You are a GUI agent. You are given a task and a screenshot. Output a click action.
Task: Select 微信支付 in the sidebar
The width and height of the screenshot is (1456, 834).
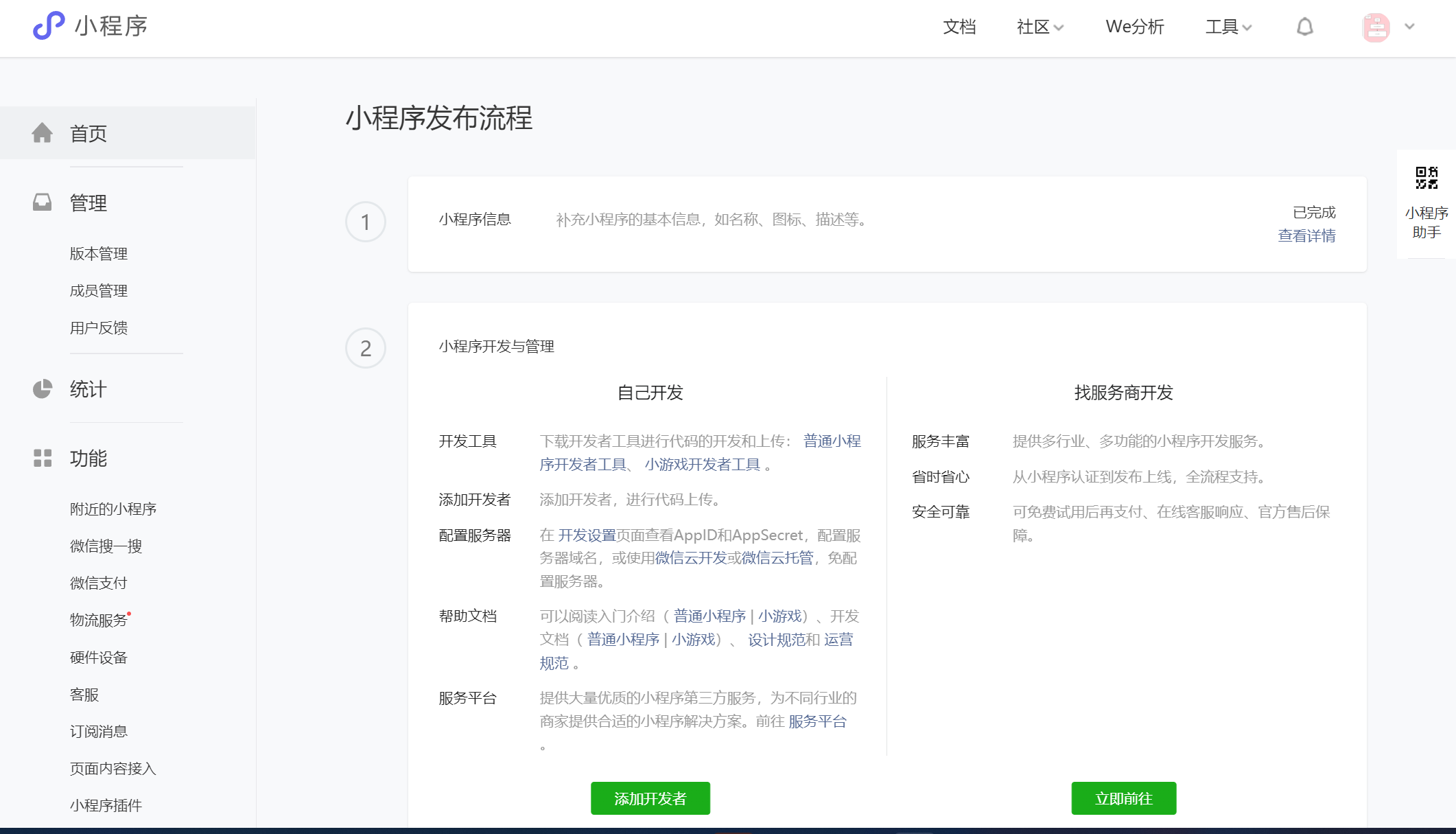99,583
